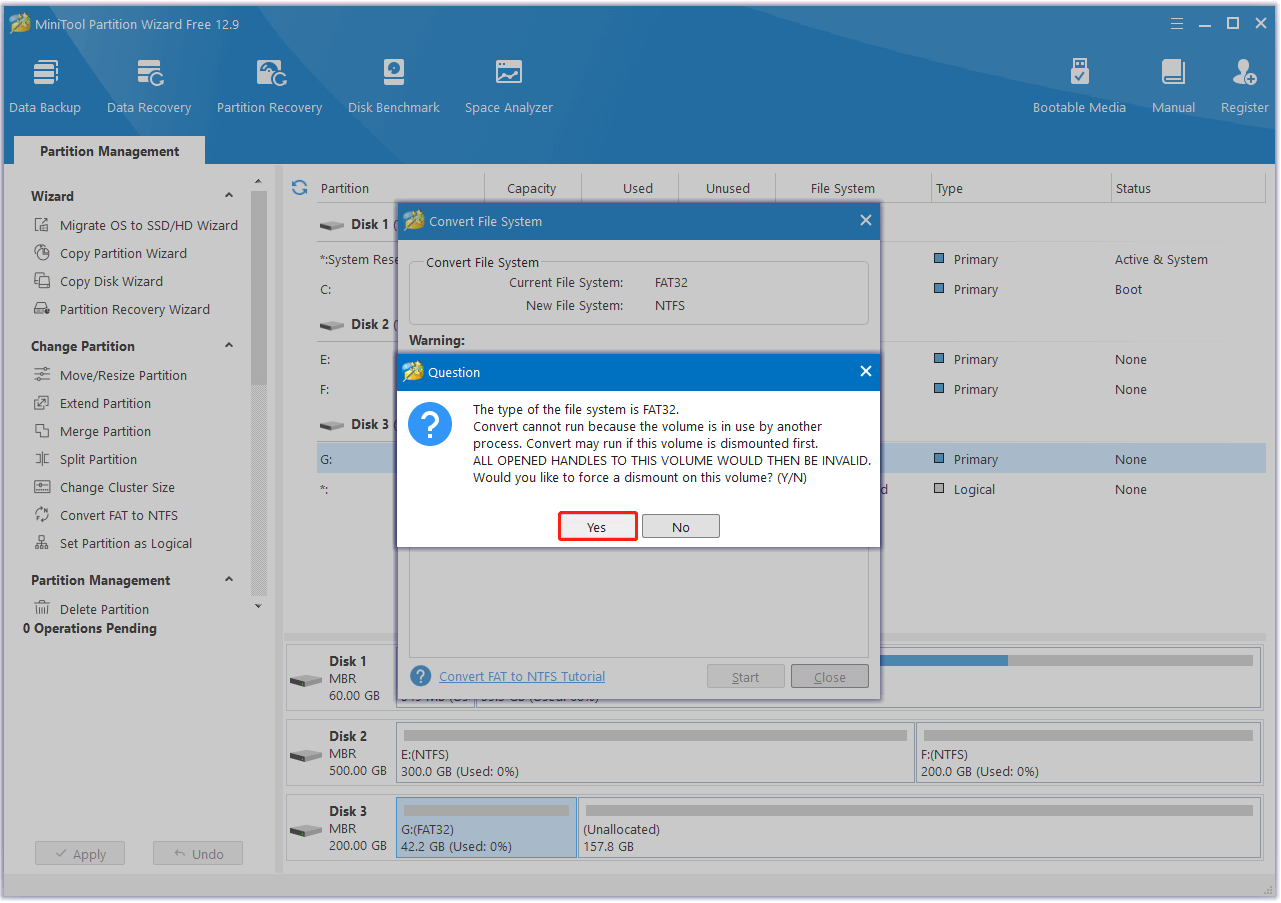Select the E: partition row

pos(791,359)
